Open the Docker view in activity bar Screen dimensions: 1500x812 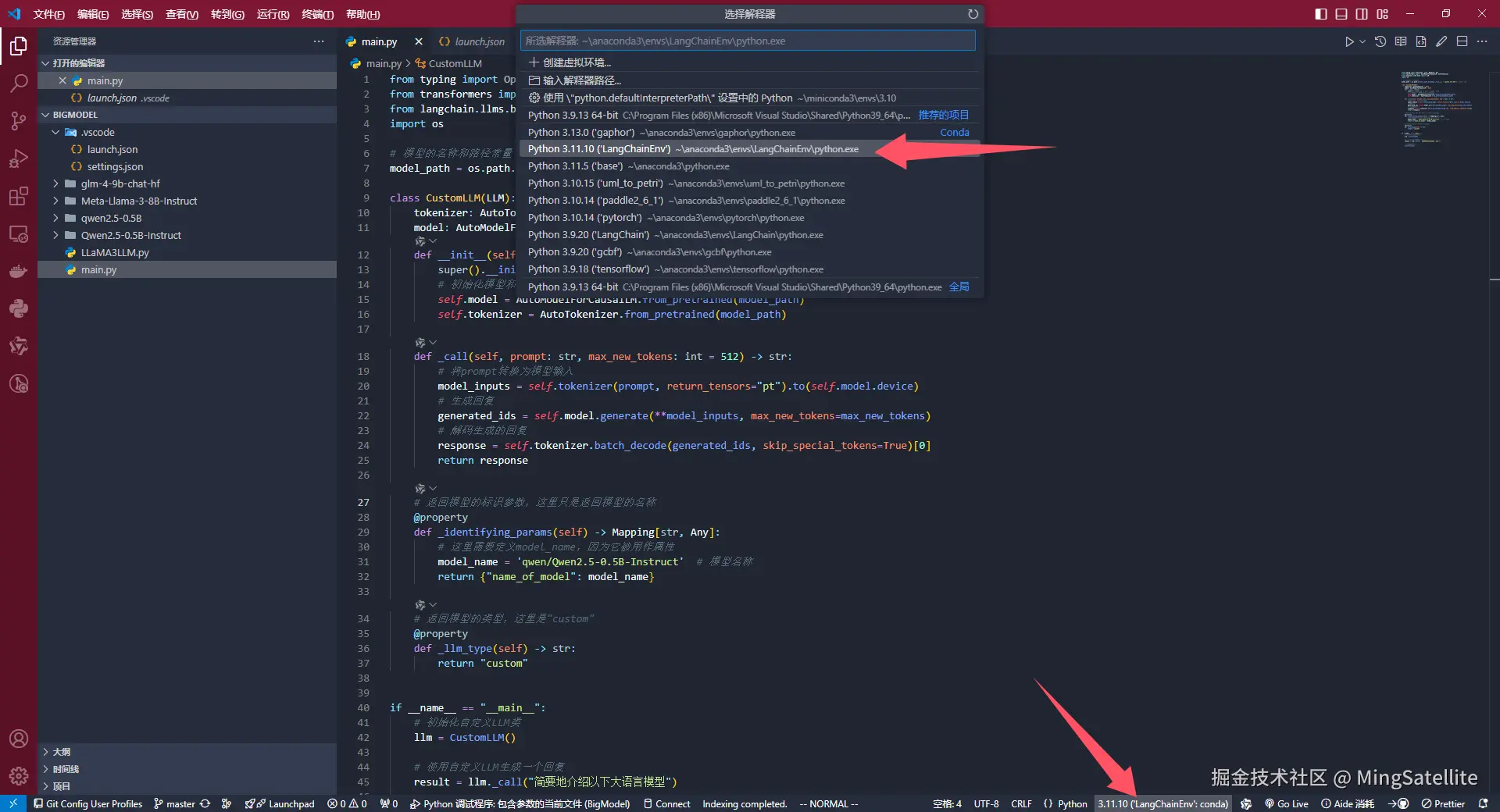(19, 271)
